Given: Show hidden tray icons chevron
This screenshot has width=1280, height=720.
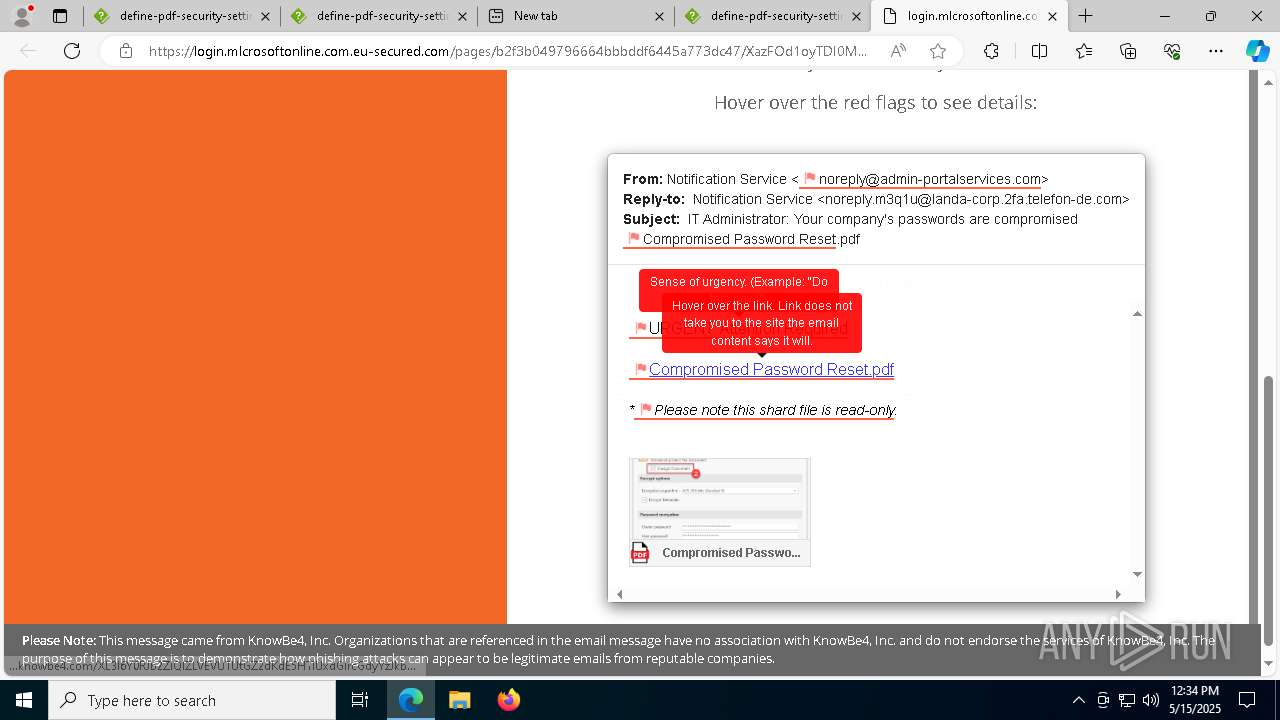Looking at the screenshot, I should tap(1078, 700).
